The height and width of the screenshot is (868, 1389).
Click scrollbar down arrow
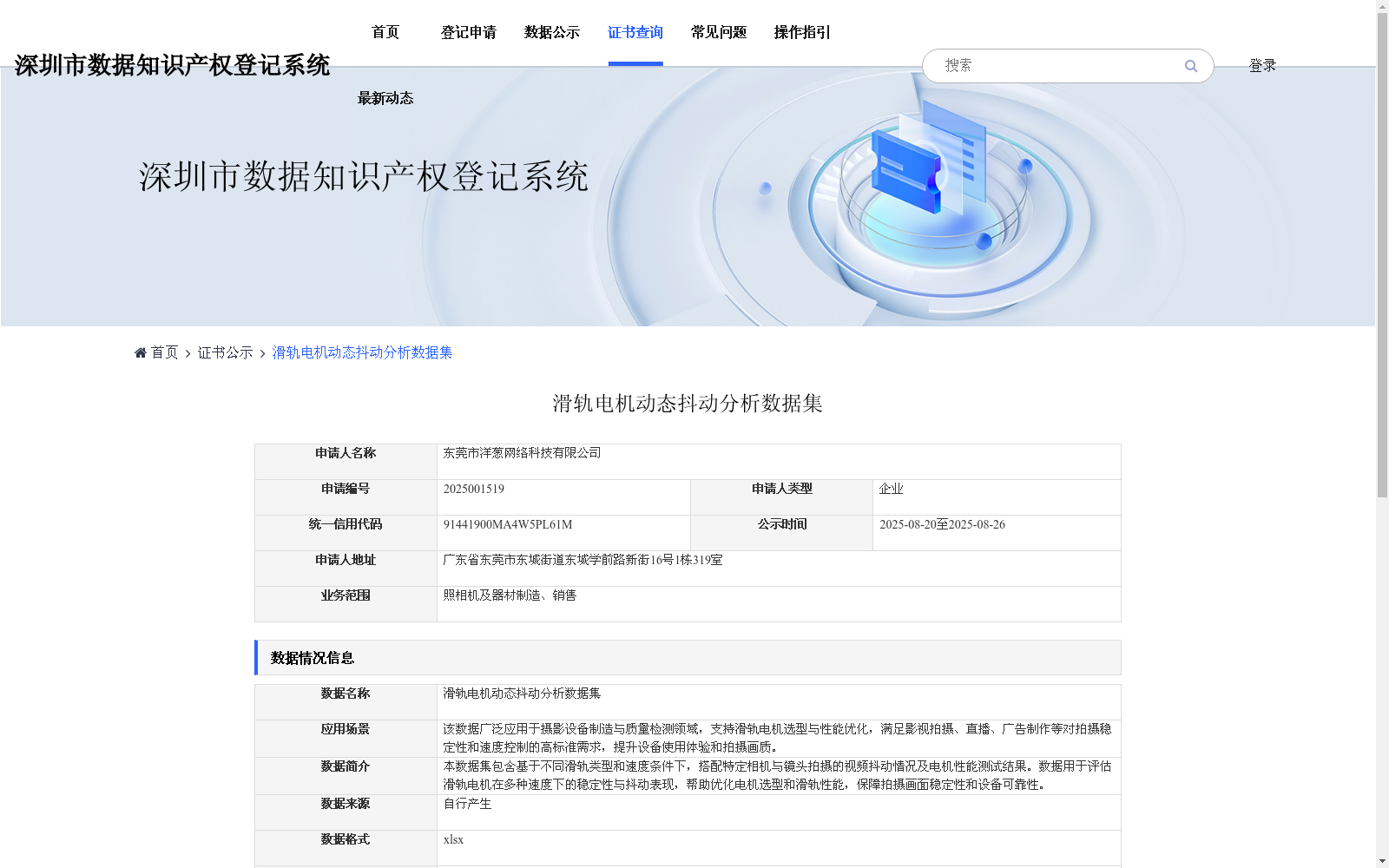(x=1382, y=861)
